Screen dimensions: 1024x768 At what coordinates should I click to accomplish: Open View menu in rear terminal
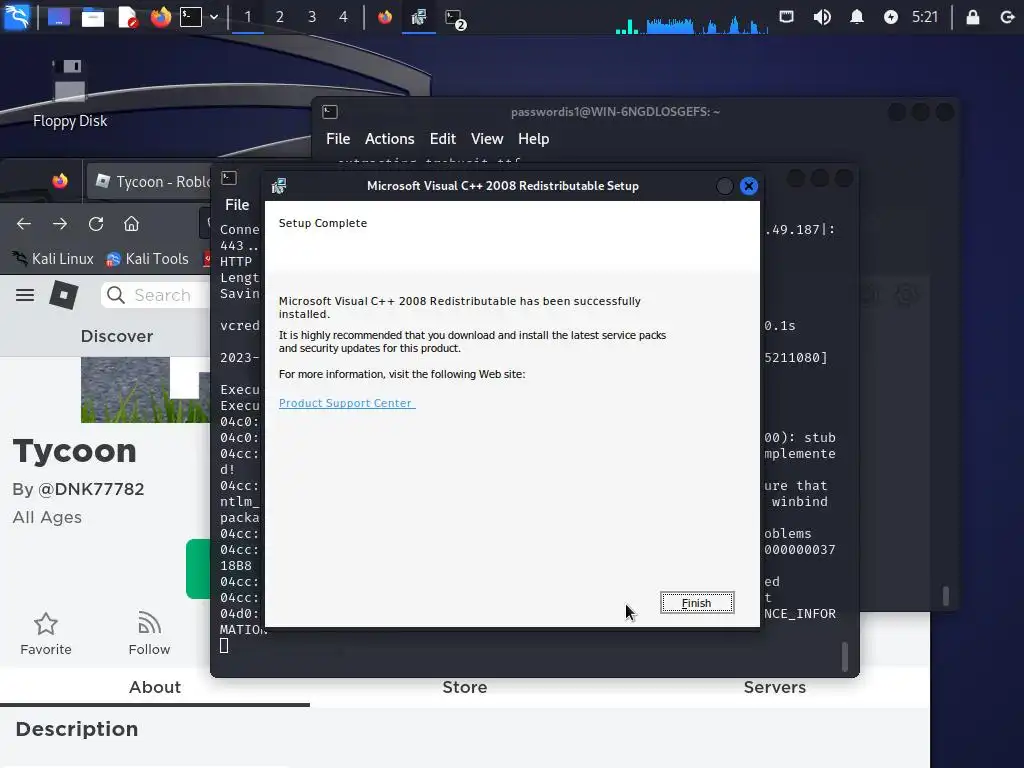coord(487,139)
